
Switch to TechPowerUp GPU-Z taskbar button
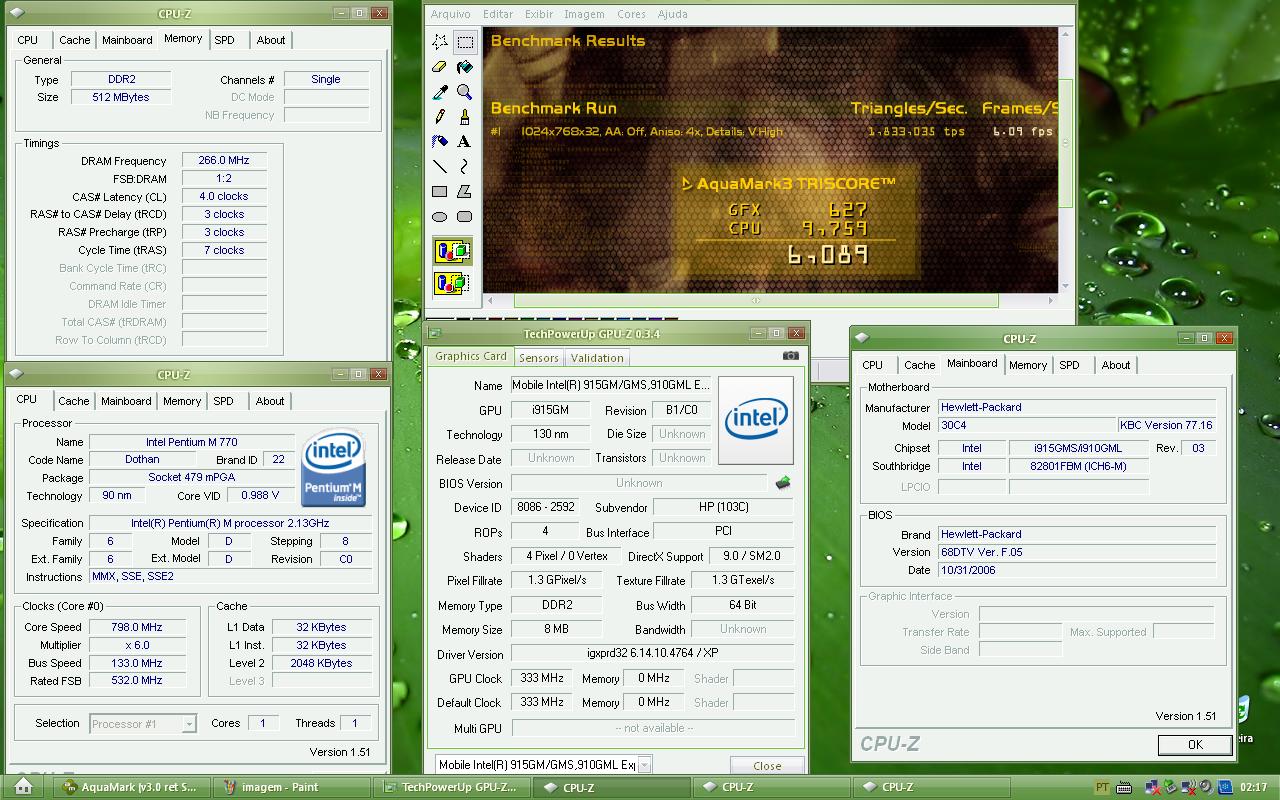pyautogui.click(x=452, y=787)
